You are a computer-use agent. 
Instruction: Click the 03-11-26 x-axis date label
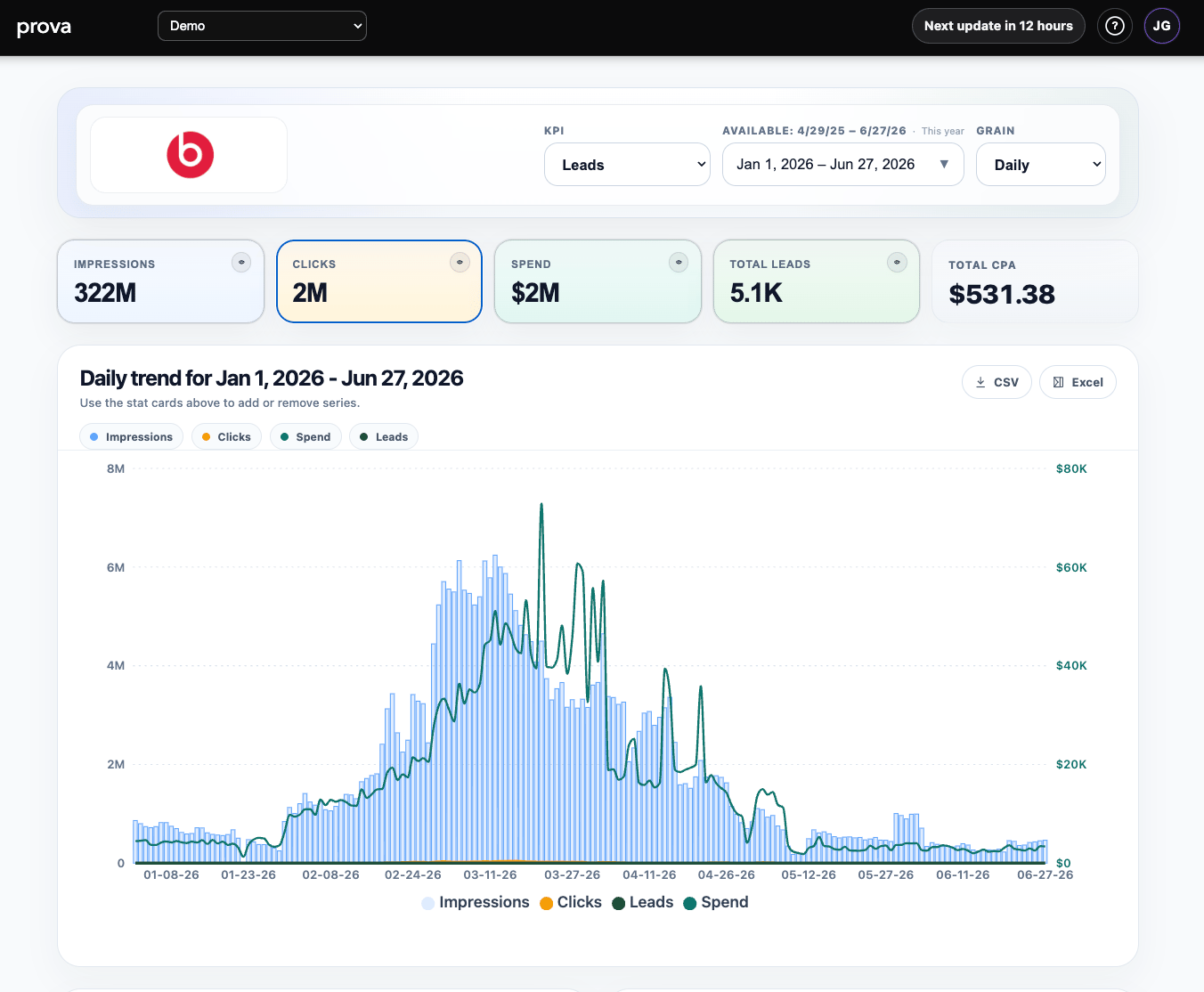click(490, 875)
